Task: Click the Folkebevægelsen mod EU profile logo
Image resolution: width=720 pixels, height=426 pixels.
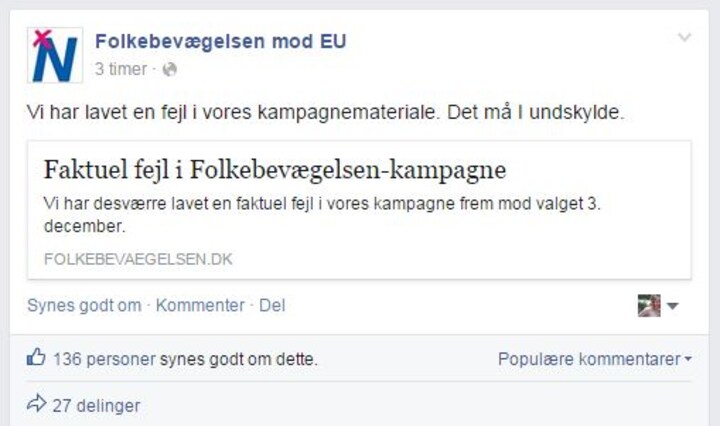Action: [x=55, y=56]
